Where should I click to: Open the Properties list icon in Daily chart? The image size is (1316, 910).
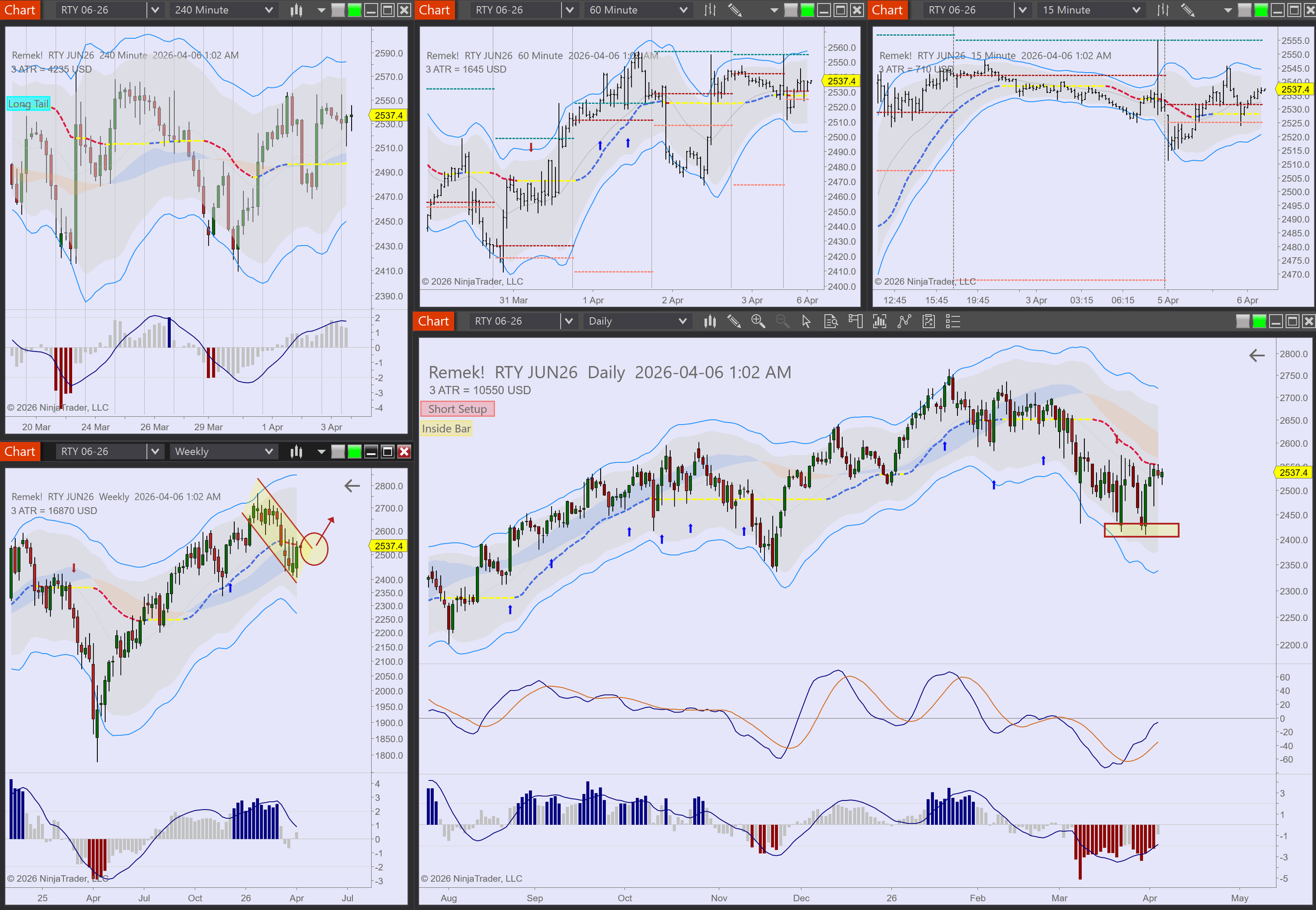coord(953,322)
